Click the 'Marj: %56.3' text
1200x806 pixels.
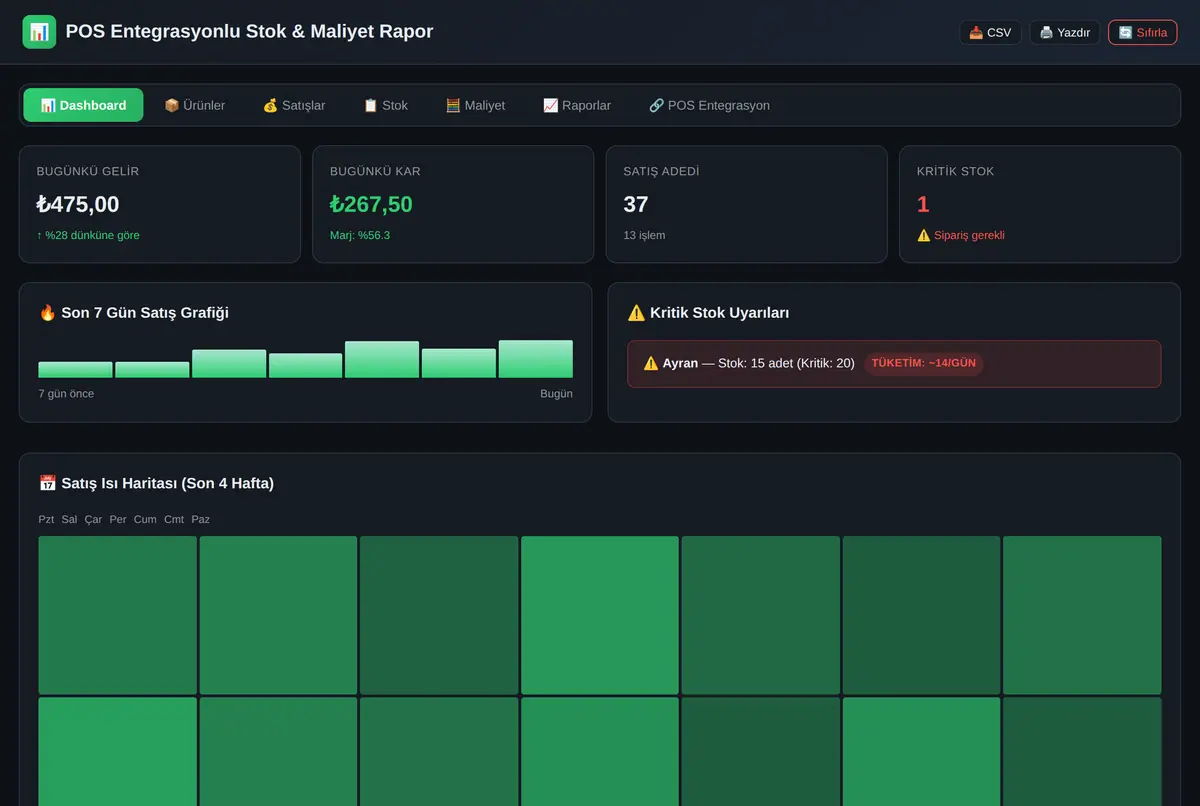click(x=360, y=235)
